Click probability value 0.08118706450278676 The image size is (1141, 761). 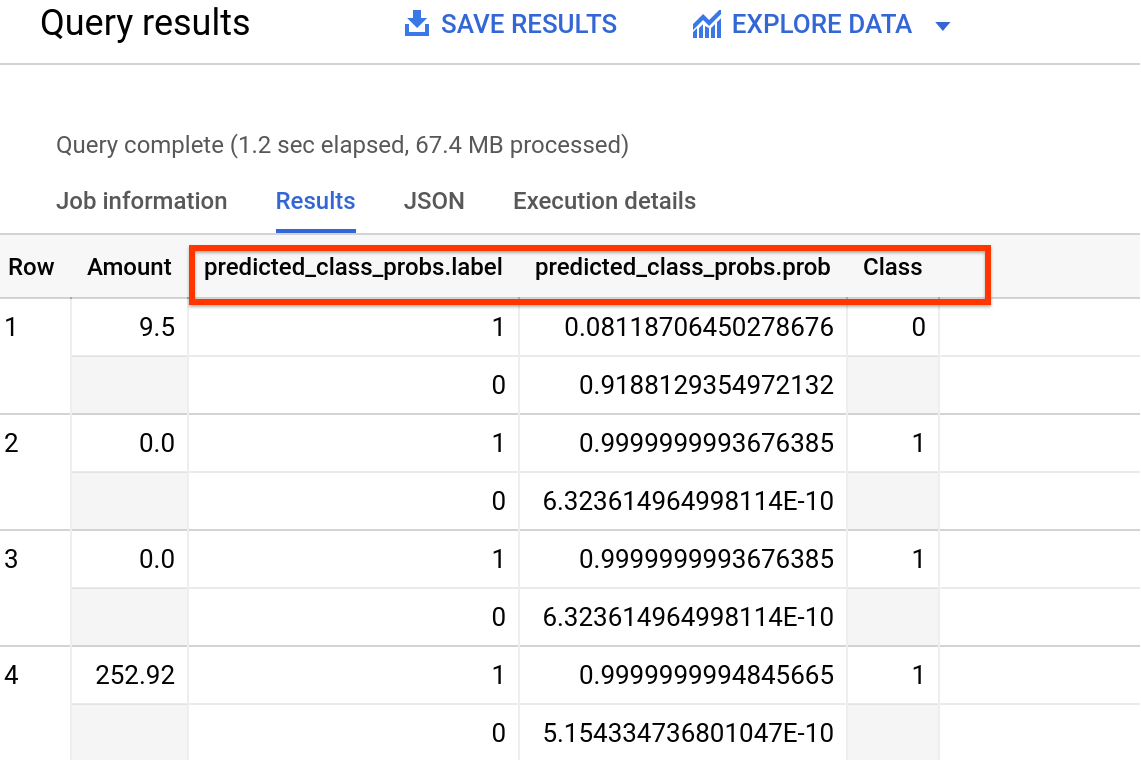pyautogui.click(x=699, y=327)
